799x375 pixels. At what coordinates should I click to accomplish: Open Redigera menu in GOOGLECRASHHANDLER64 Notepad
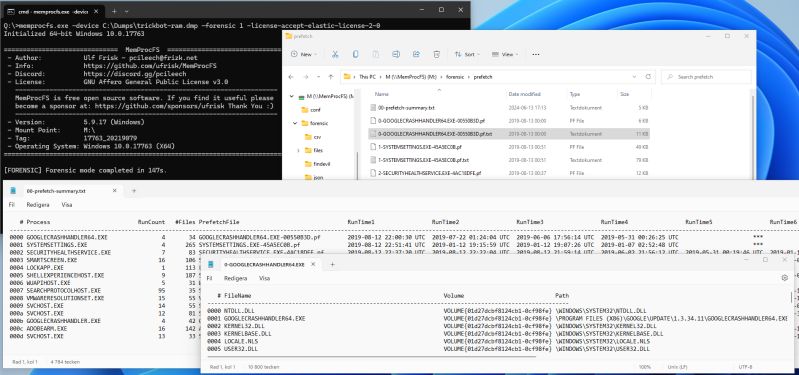point(236,279)
